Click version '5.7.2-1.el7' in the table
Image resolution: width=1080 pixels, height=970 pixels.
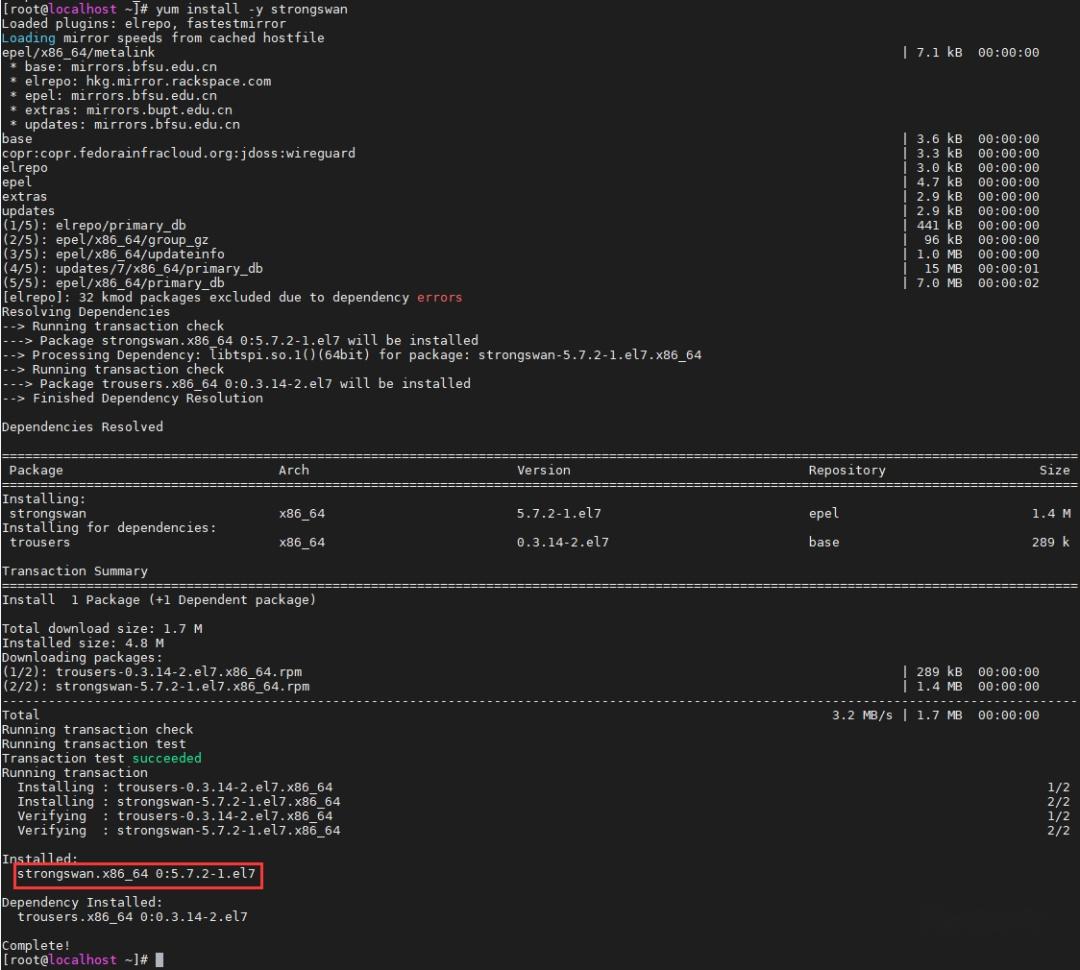coord(559,513)
